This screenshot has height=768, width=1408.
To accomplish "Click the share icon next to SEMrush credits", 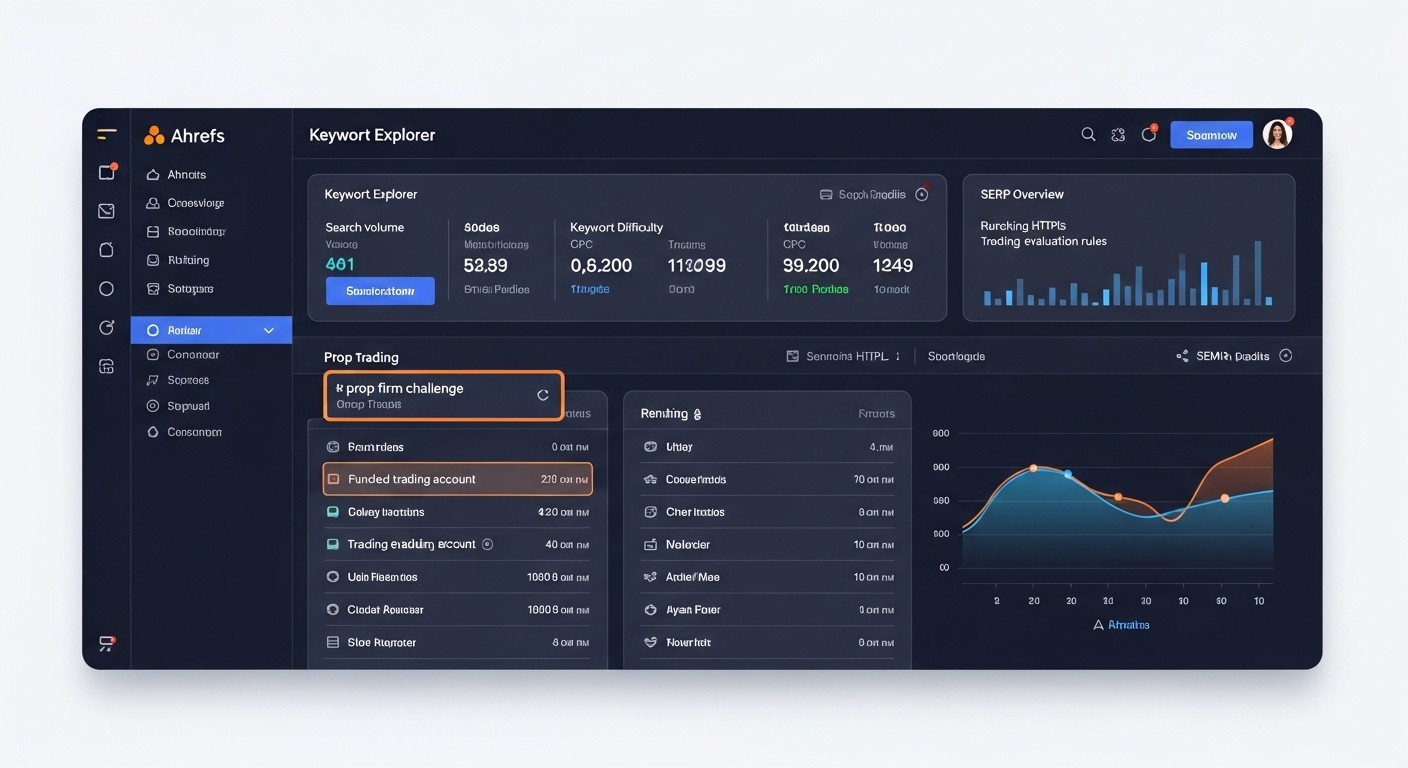I will 1182,355.
